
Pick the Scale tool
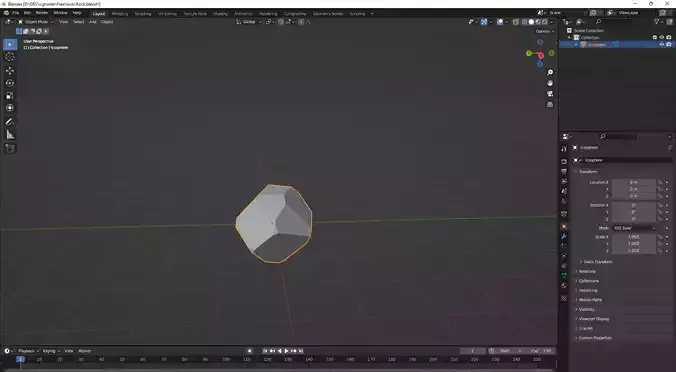[x=10, y=96]
